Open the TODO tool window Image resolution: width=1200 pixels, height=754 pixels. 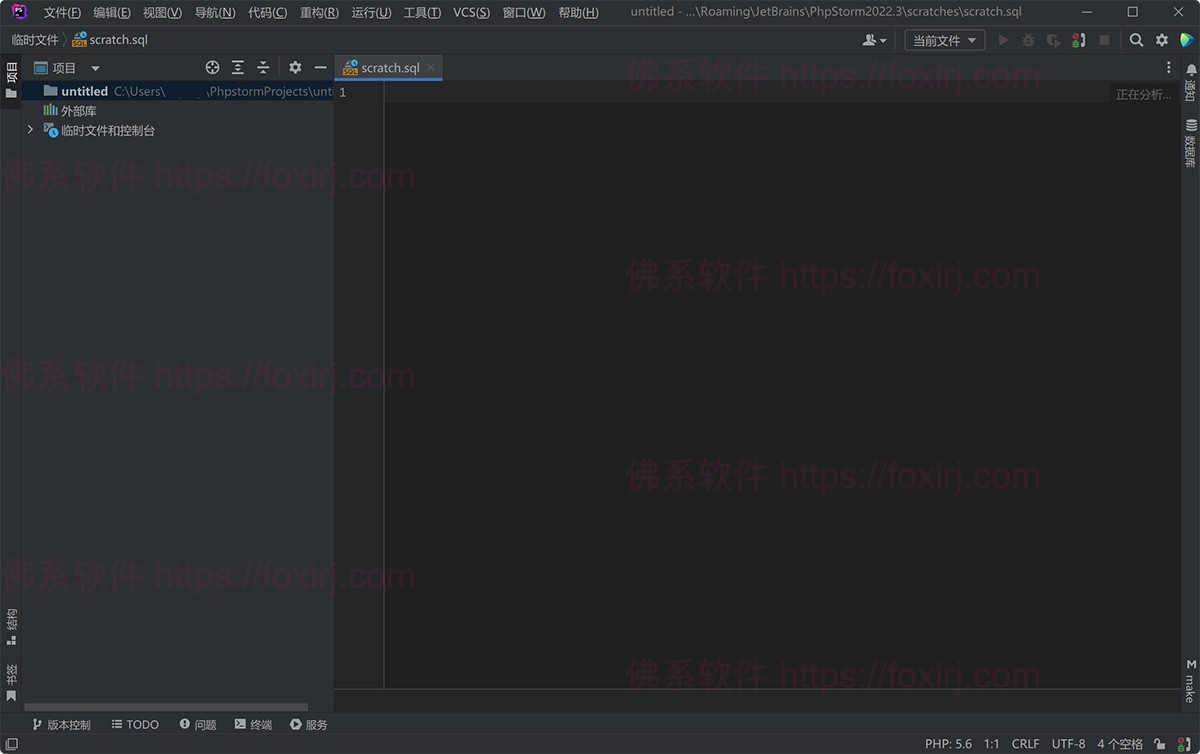134,724
